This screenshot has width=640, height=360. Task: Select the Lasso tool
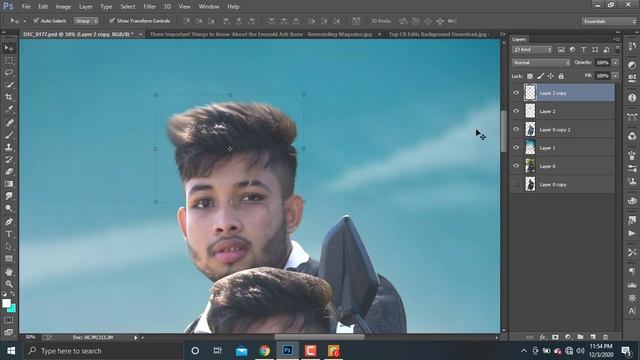(x=9, y=73)
